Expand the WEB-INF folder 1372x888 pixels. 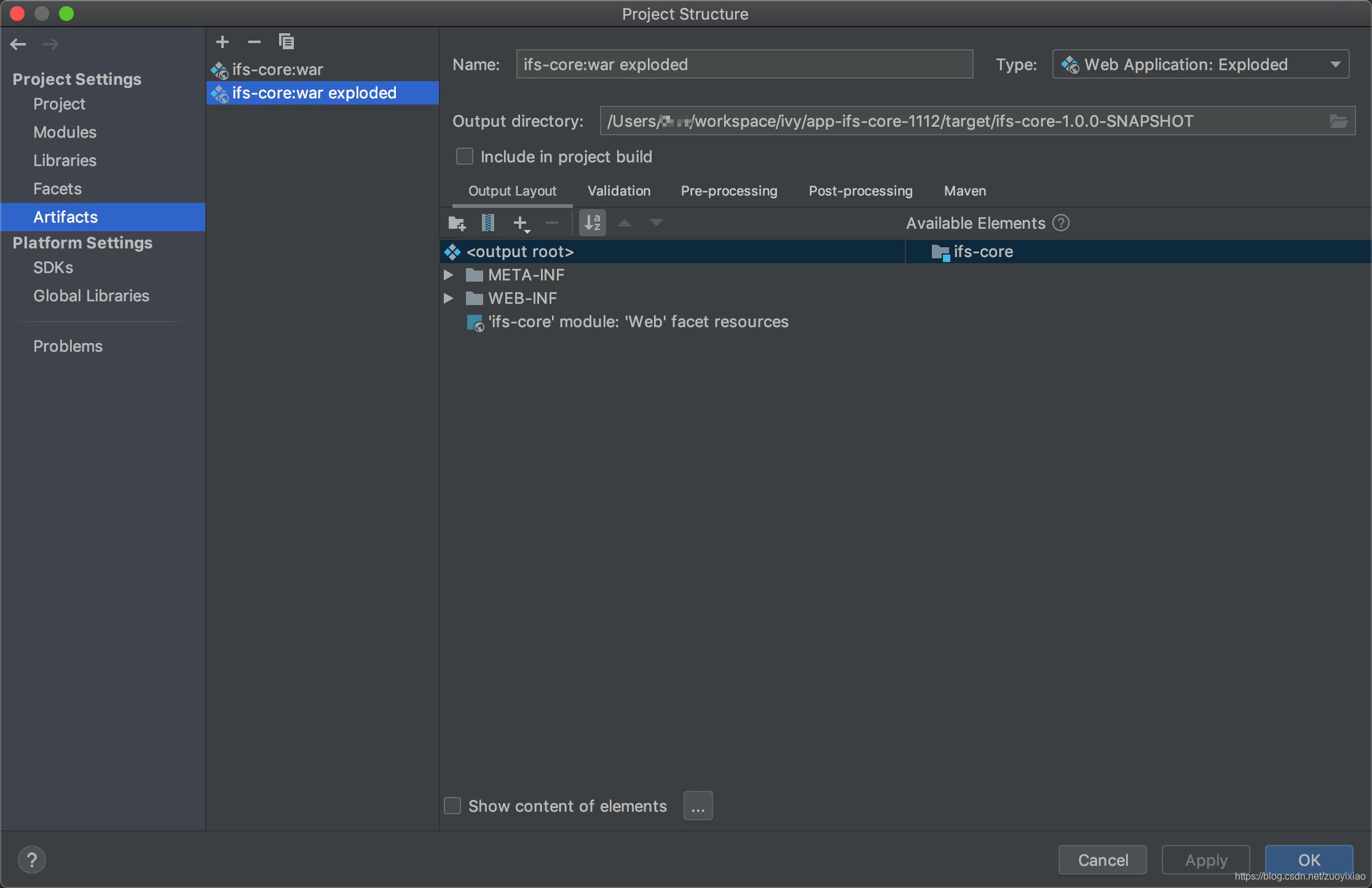449,298
